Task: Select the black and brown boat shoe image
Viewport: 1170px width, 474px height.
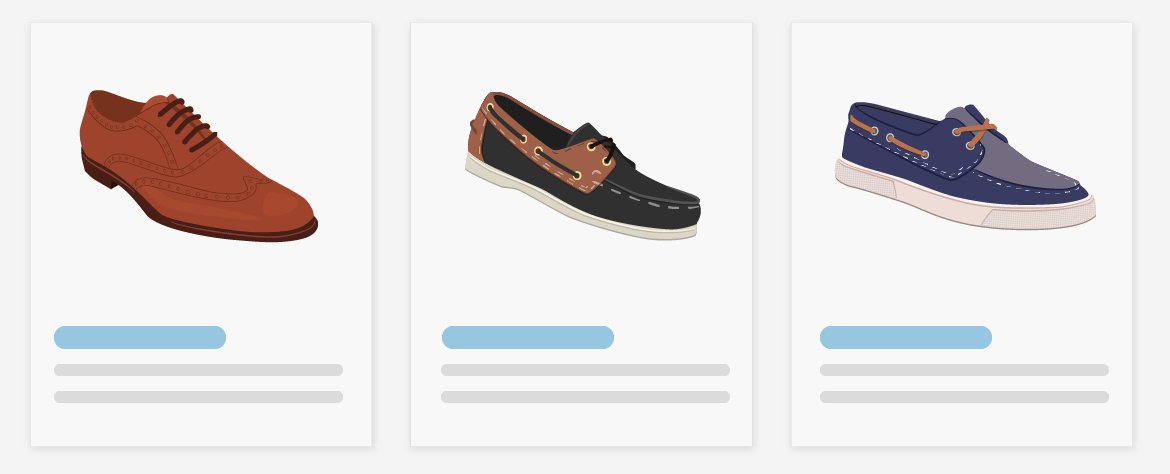Action: [x=583, y=166]
